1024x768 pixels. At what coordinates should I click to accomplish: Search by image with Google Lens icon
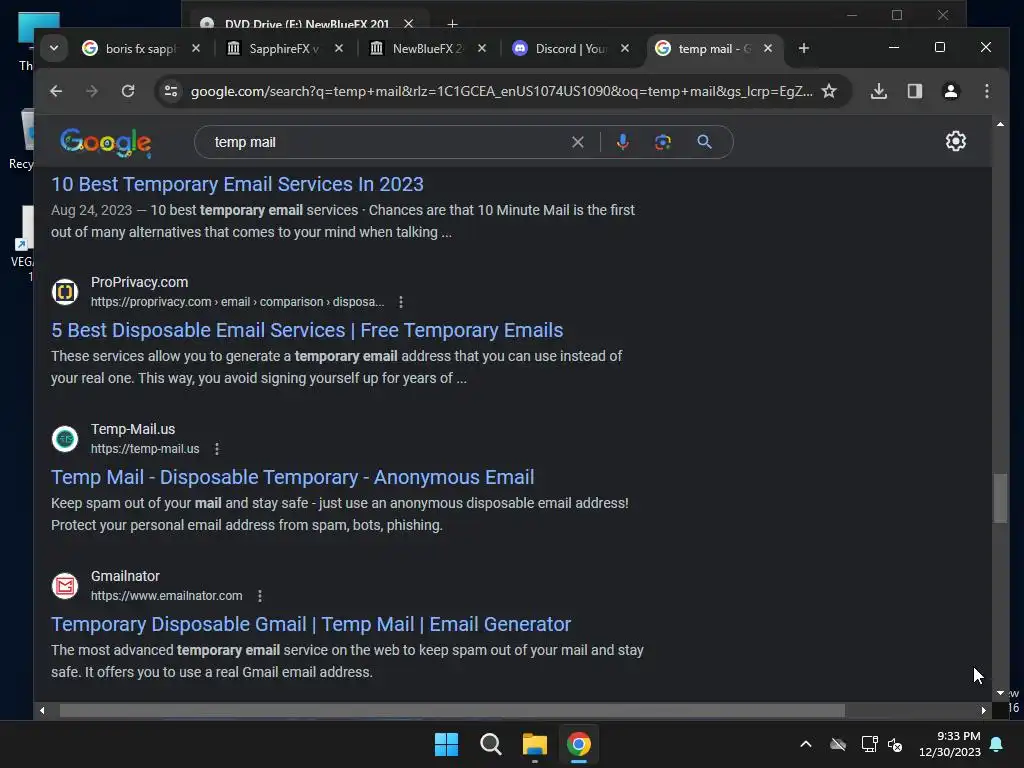tap(663, 142)
